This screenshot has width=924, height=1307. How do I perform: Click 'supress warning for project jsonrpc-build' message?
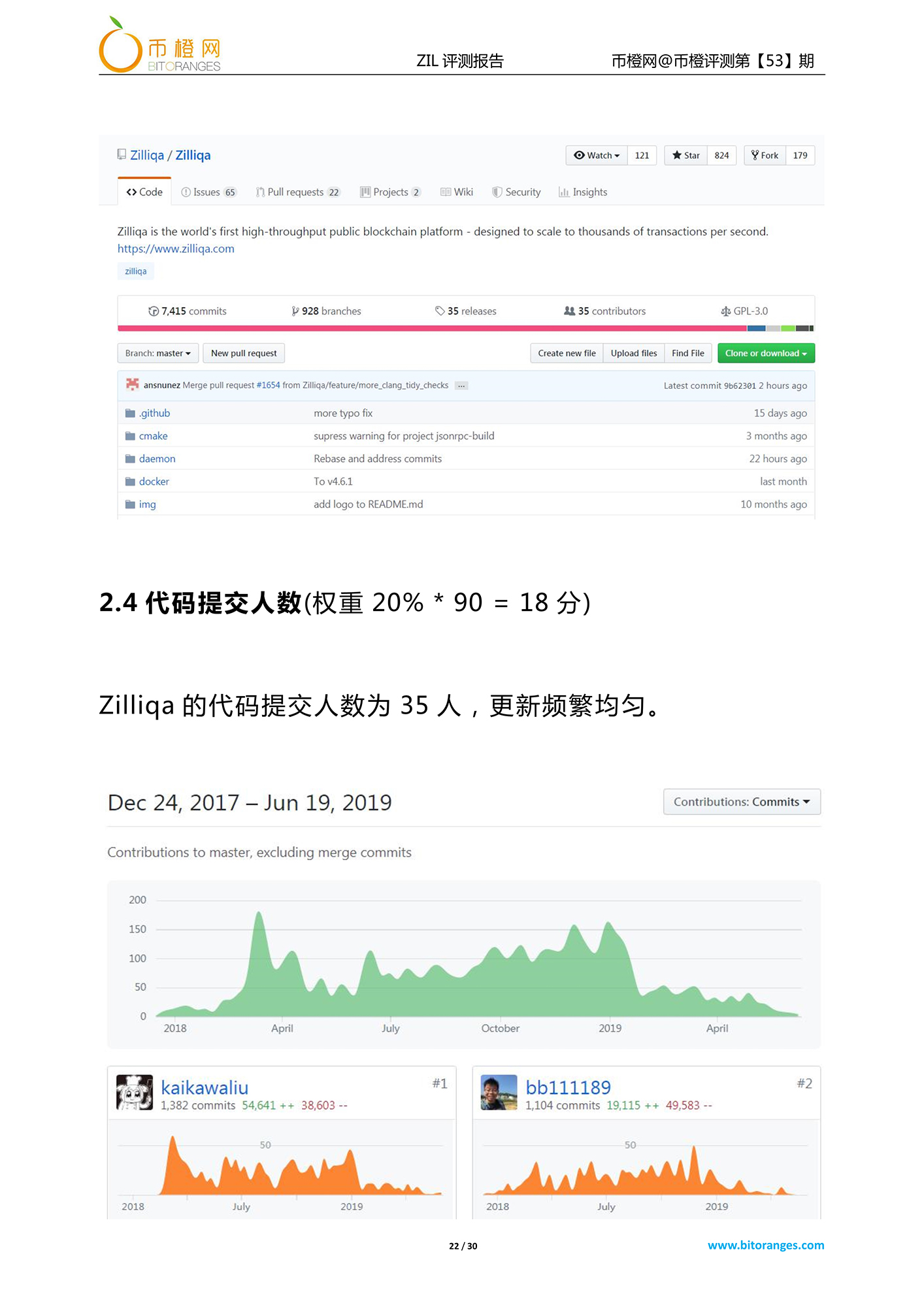pyautogui.click(x=404, y=436)
